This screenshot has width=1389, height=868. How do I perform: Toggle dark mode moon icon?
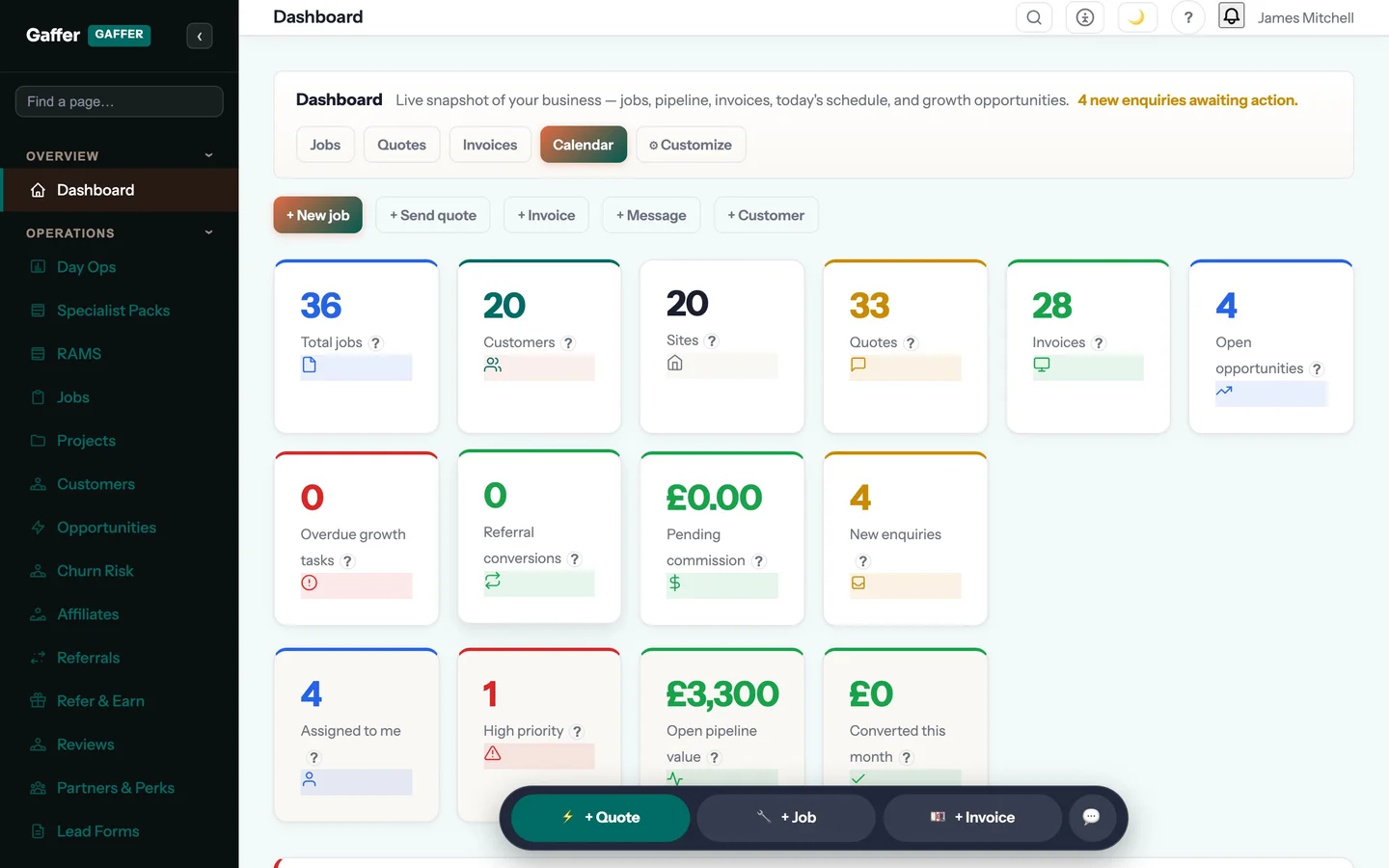click(x=1136, y=17)
